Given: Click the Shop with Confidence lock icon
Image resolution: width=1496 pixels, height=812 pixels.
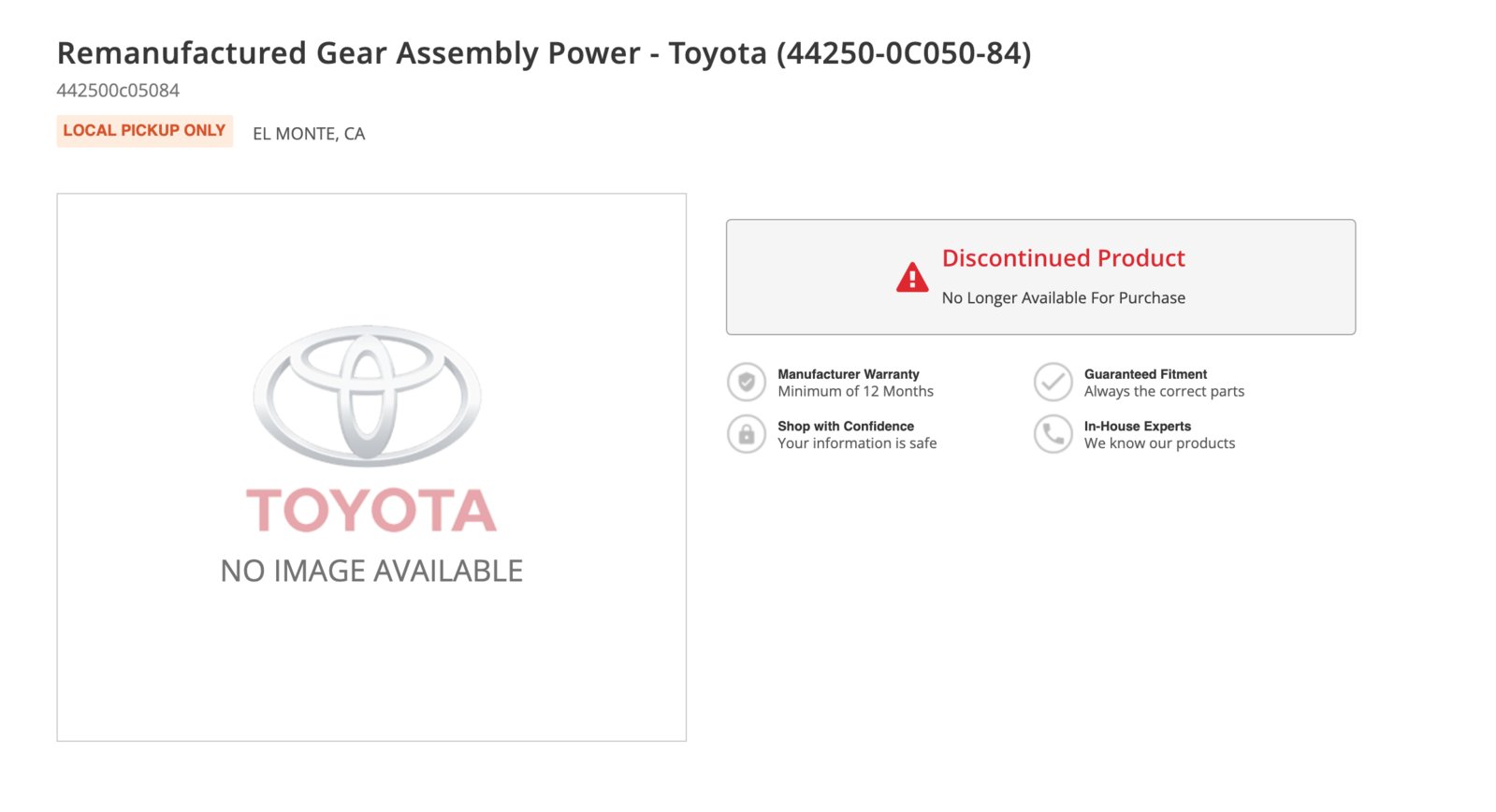Looking at the screenshot, I should [747, 434].
